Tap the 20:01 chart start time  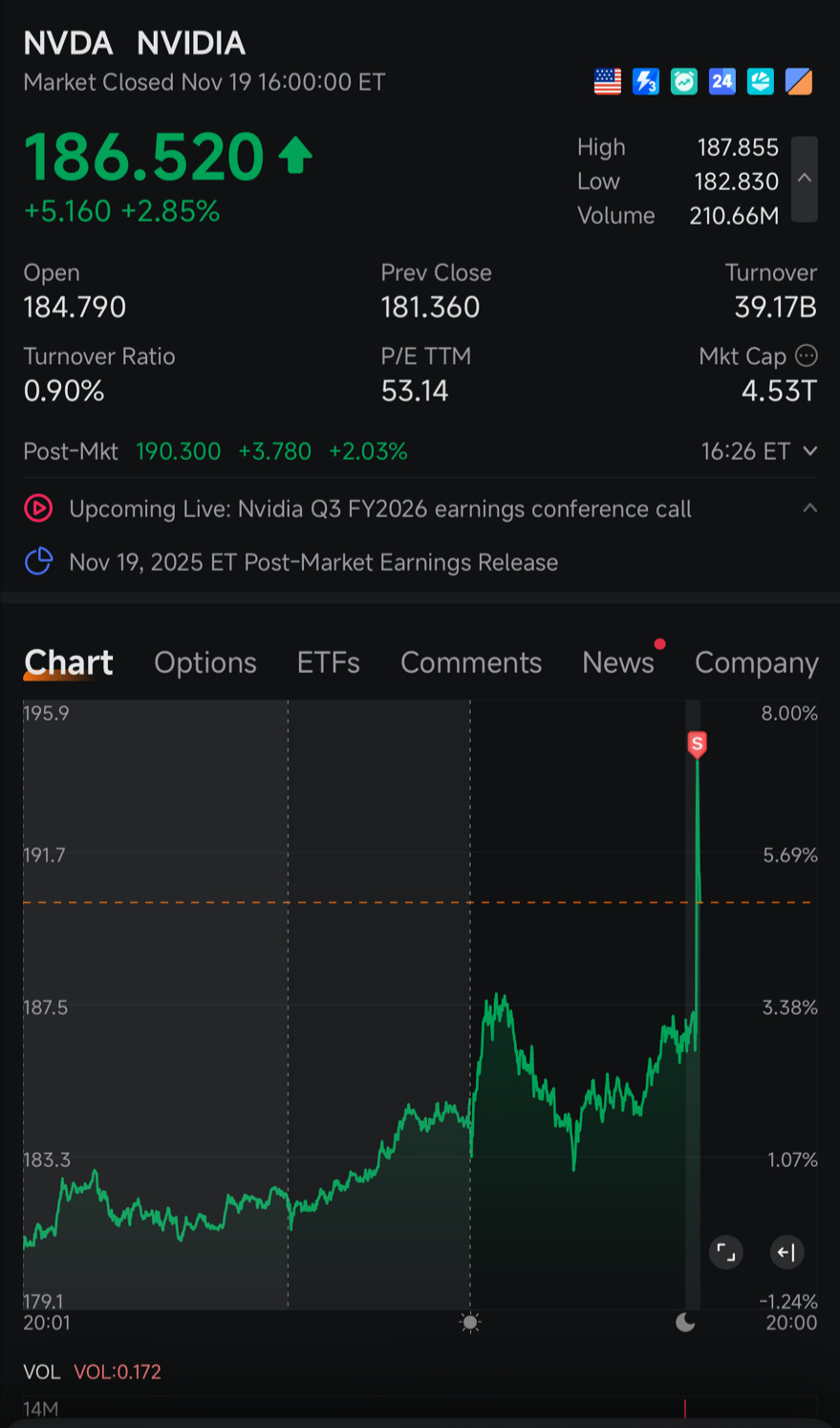(x=47, y=1323)
